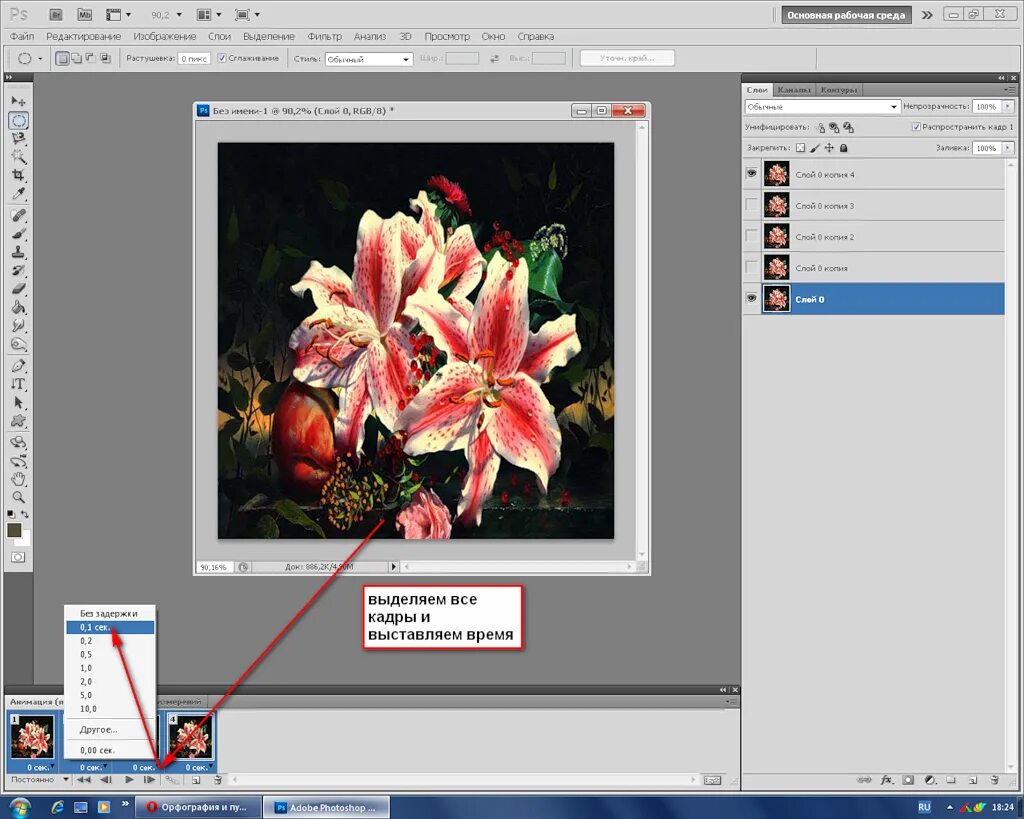Switch to the Контуры tab
1024x819 pixels.
coord(839,89)
